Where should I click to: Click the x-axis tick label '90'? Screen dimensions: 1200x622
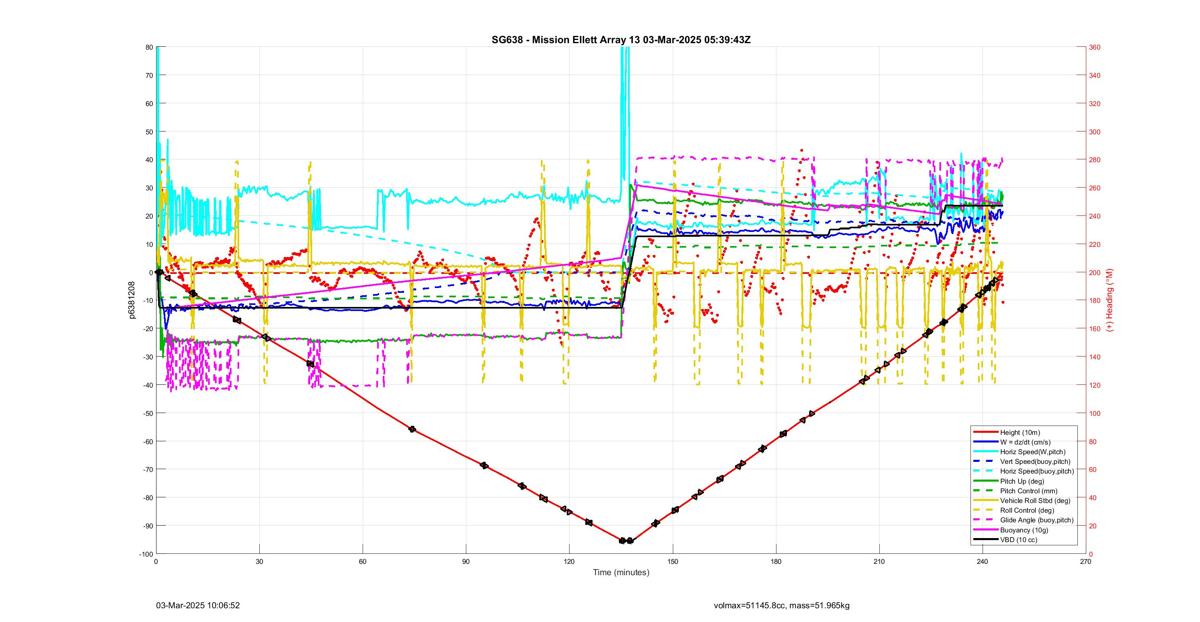[466, 561]
